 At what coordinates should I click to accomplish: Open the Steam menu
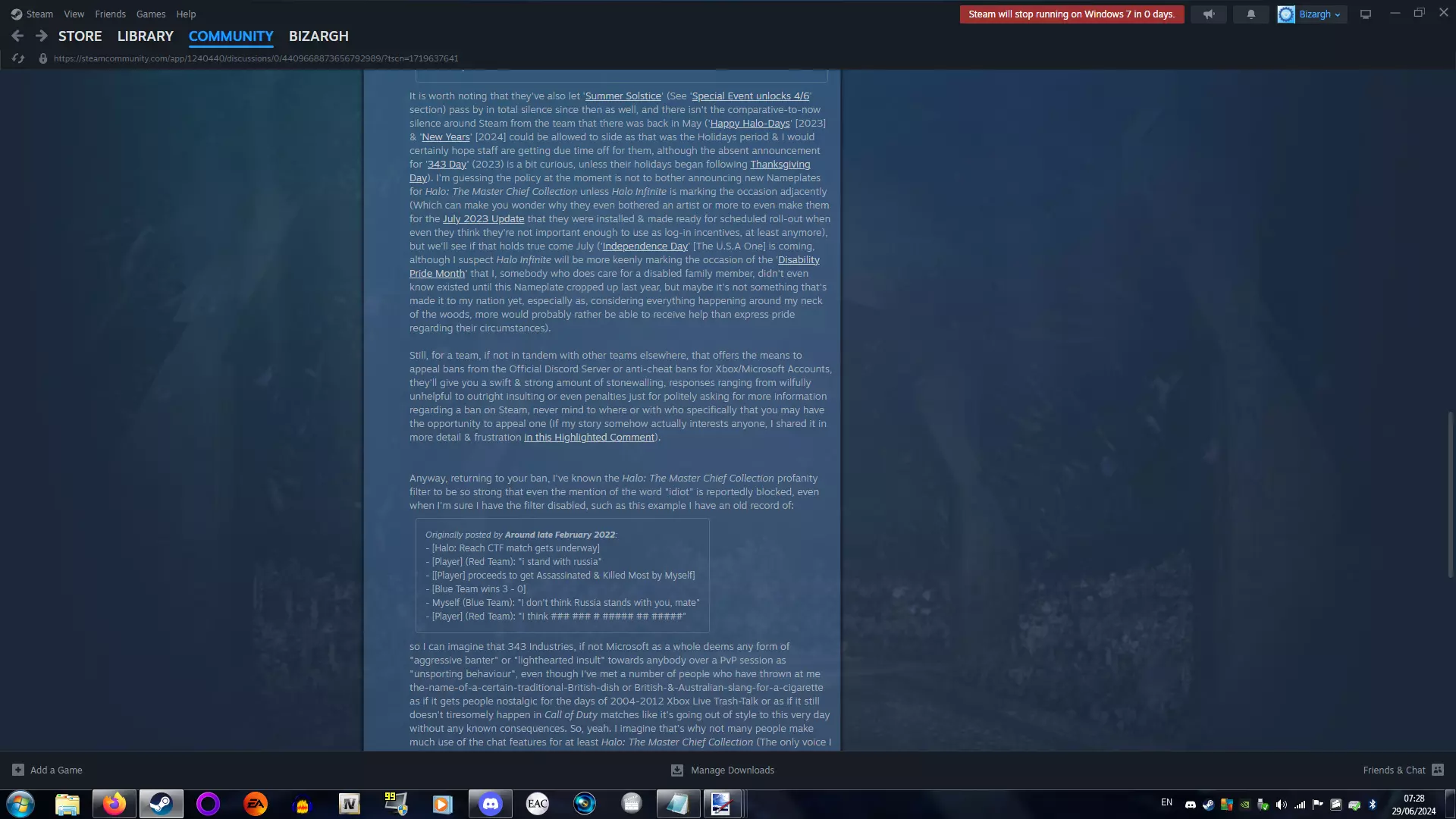(39, 14)
